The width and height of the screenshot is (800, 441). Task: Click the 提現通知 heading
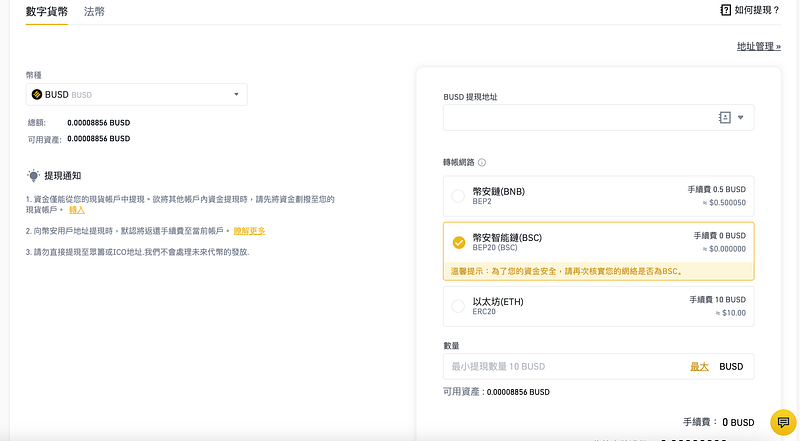[63, 176]
